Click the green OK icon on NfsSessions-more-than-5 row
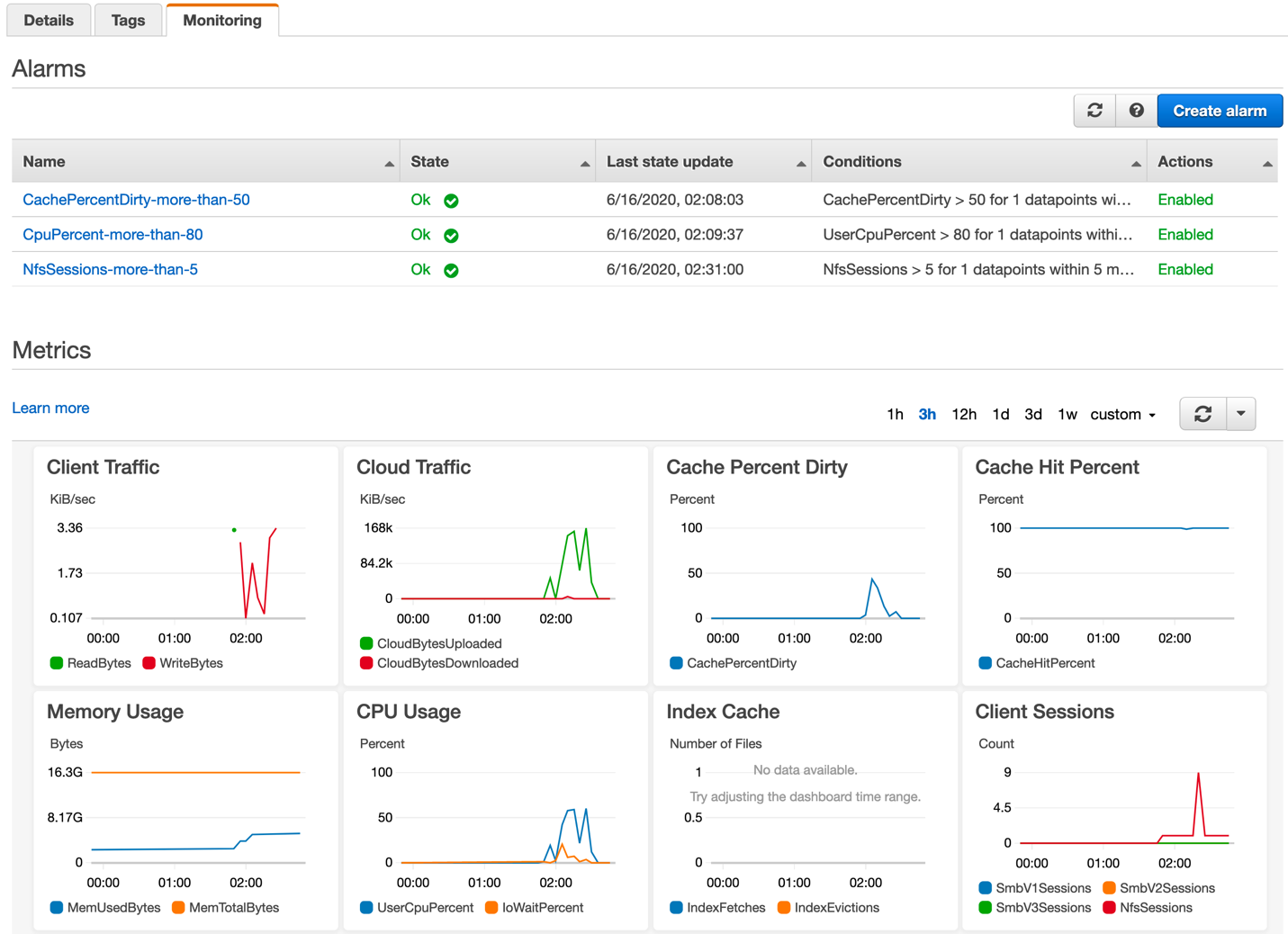Viewport: 1288px width, 934px height. point(450,269)
